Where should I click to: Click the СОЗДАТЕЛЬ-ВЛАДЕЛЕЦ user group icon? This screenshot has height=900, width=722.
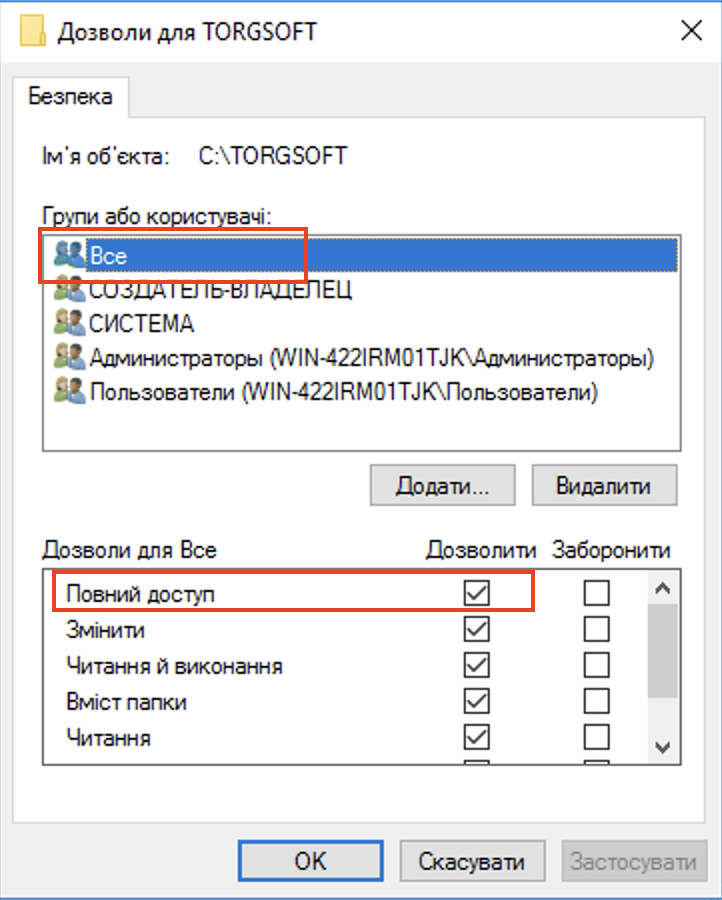[x=69, y=290]
